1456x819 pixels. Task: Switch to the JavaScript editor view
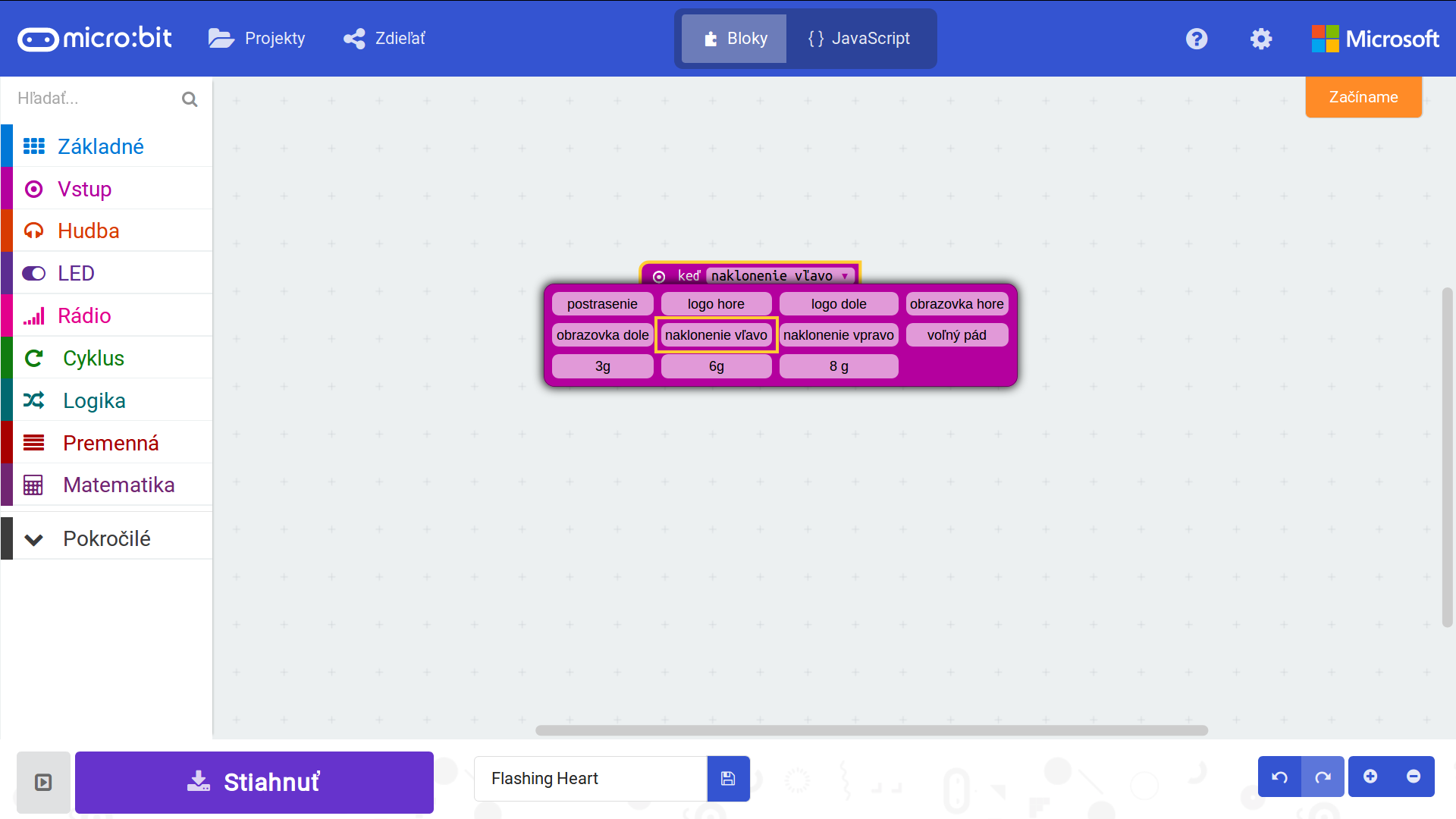(859, 39)
